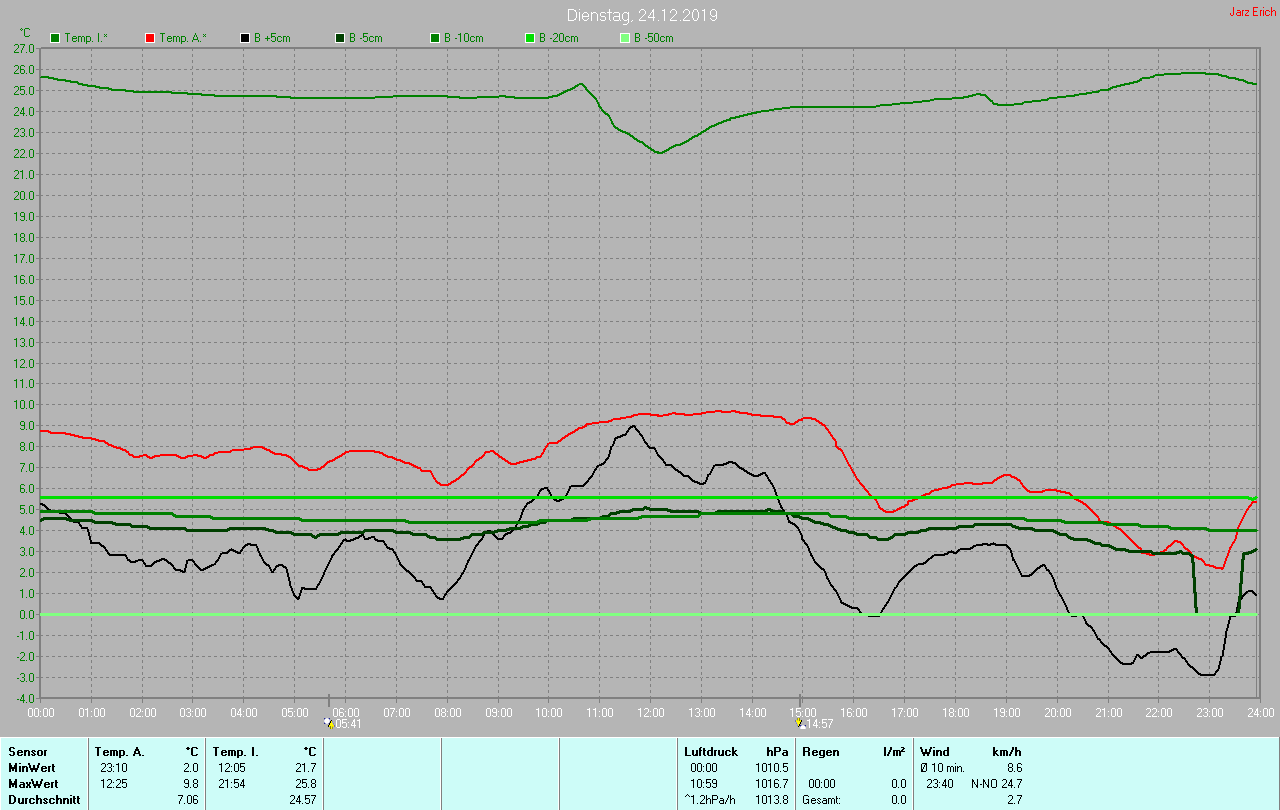Click the MaxWert row label
1280x810 pixels.
point(33,783)
